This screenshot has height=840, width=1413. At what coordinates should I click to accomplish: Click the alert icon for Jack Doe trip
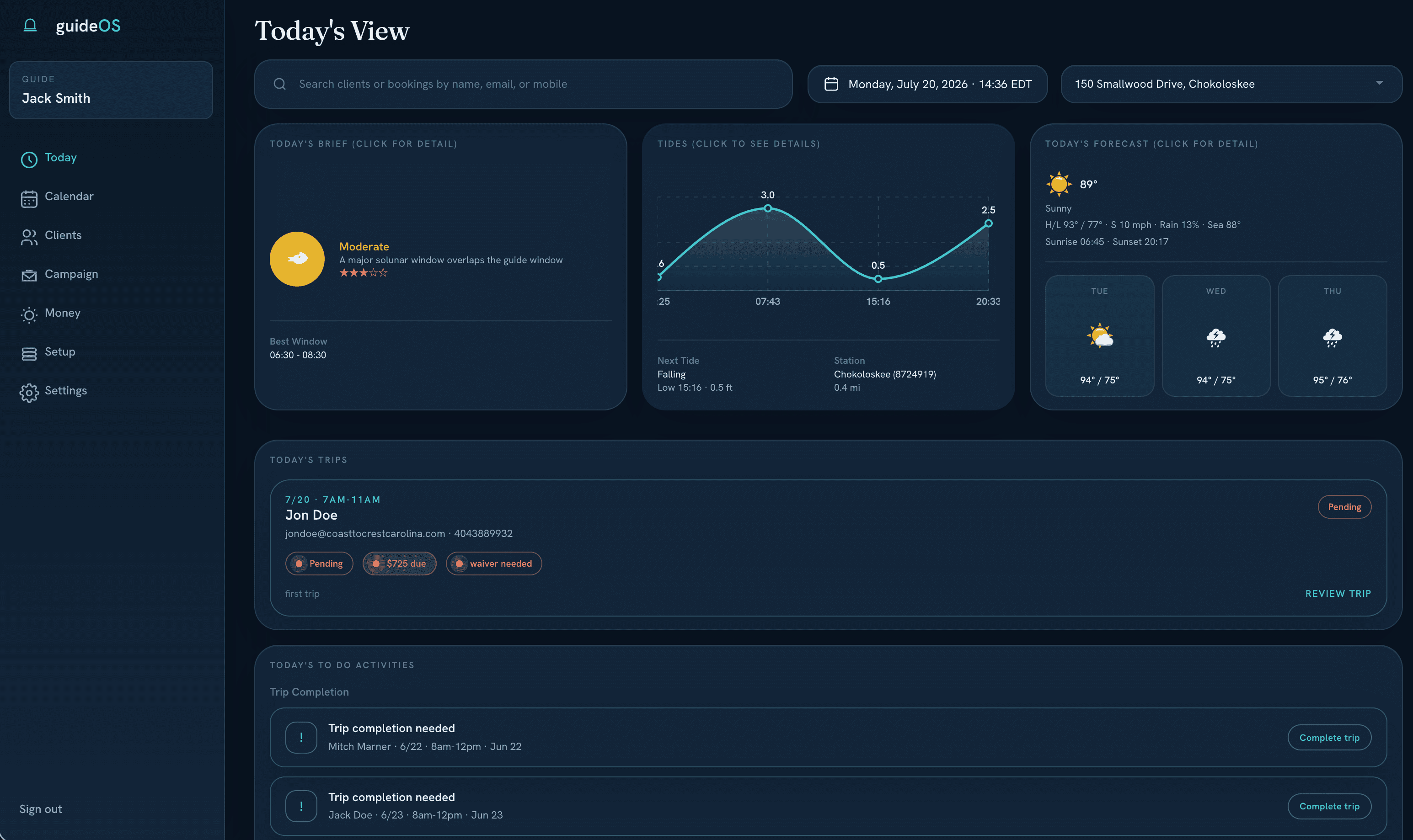(301, 805)
